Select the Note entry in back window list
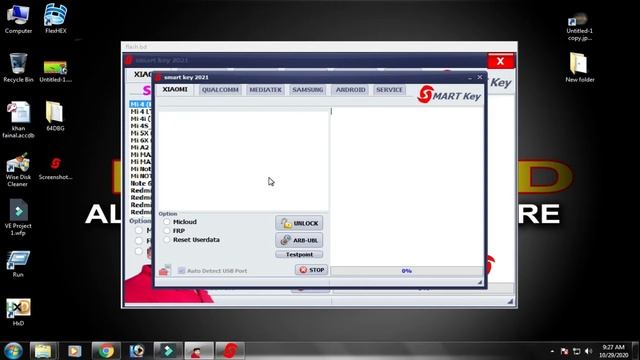Screen dimensions: 640x360 140,183
